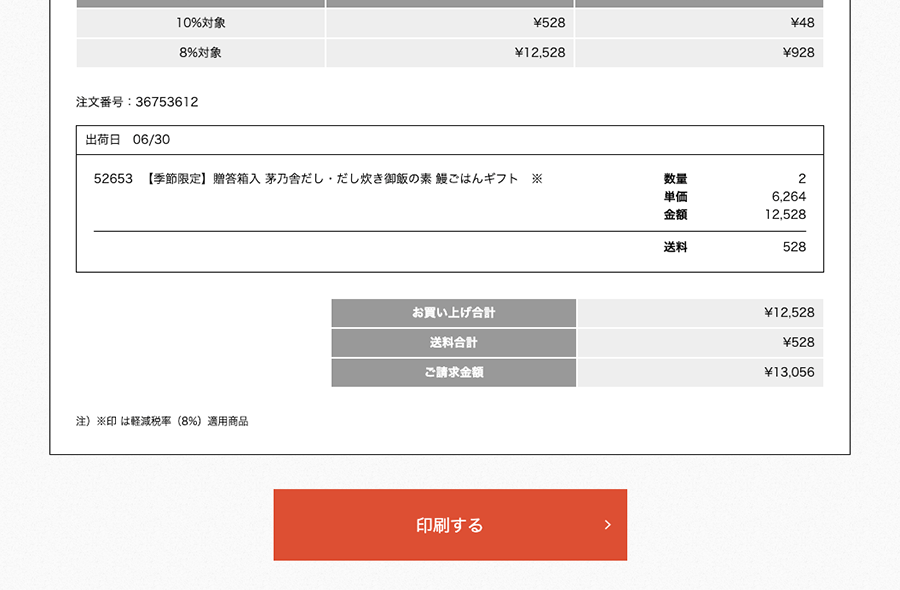Click the 軽減税率 footnote text

click(x=162, y=422)
